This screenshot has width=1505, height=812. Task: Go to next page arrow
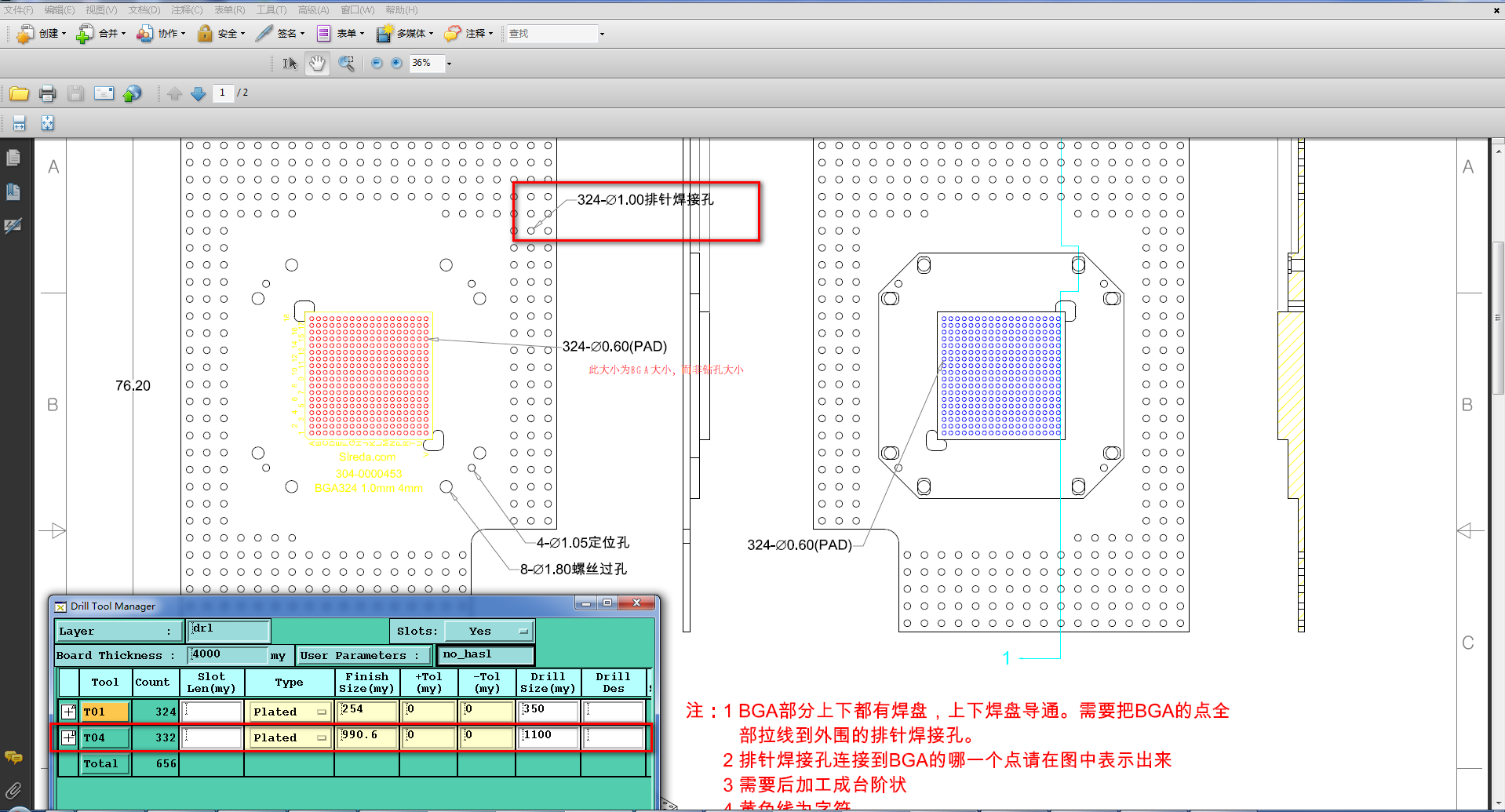199,94
